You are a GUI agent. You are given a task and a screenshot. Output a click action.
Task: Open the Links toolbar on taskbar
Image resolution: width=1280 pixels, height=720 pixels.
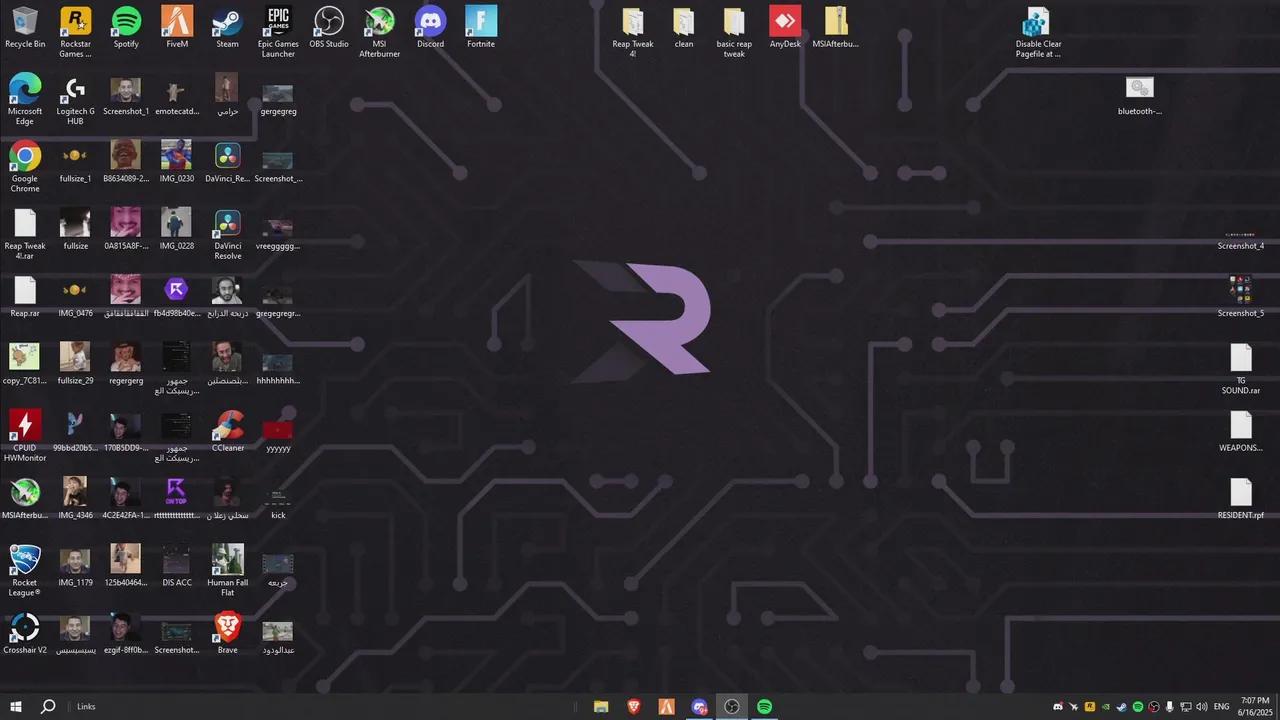point(86,707)
